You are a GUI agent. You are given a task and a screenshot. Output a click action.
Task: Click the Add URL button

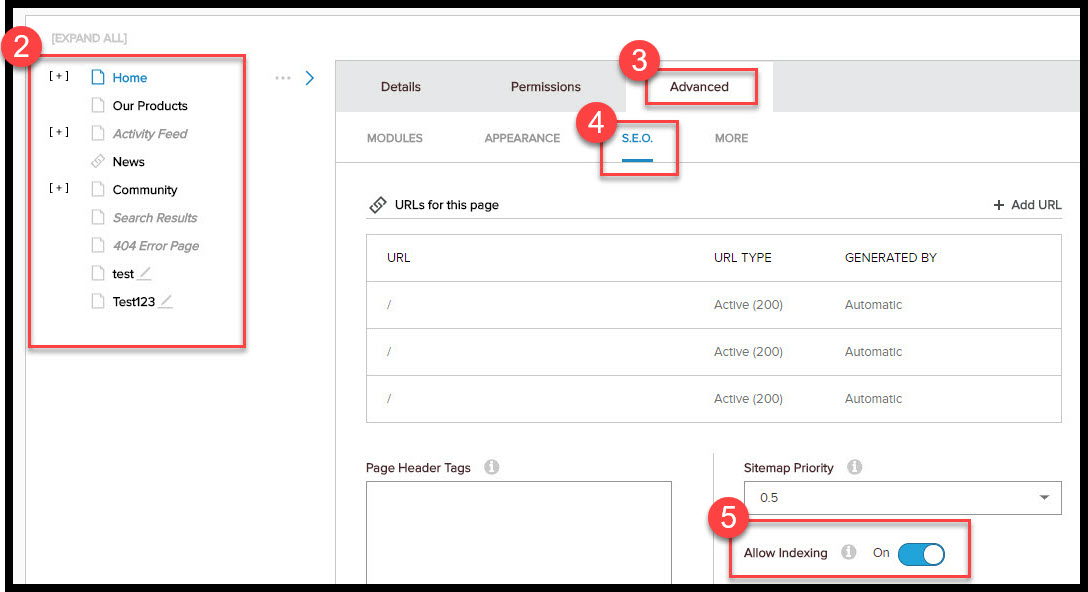click(x=1027, y=205)
